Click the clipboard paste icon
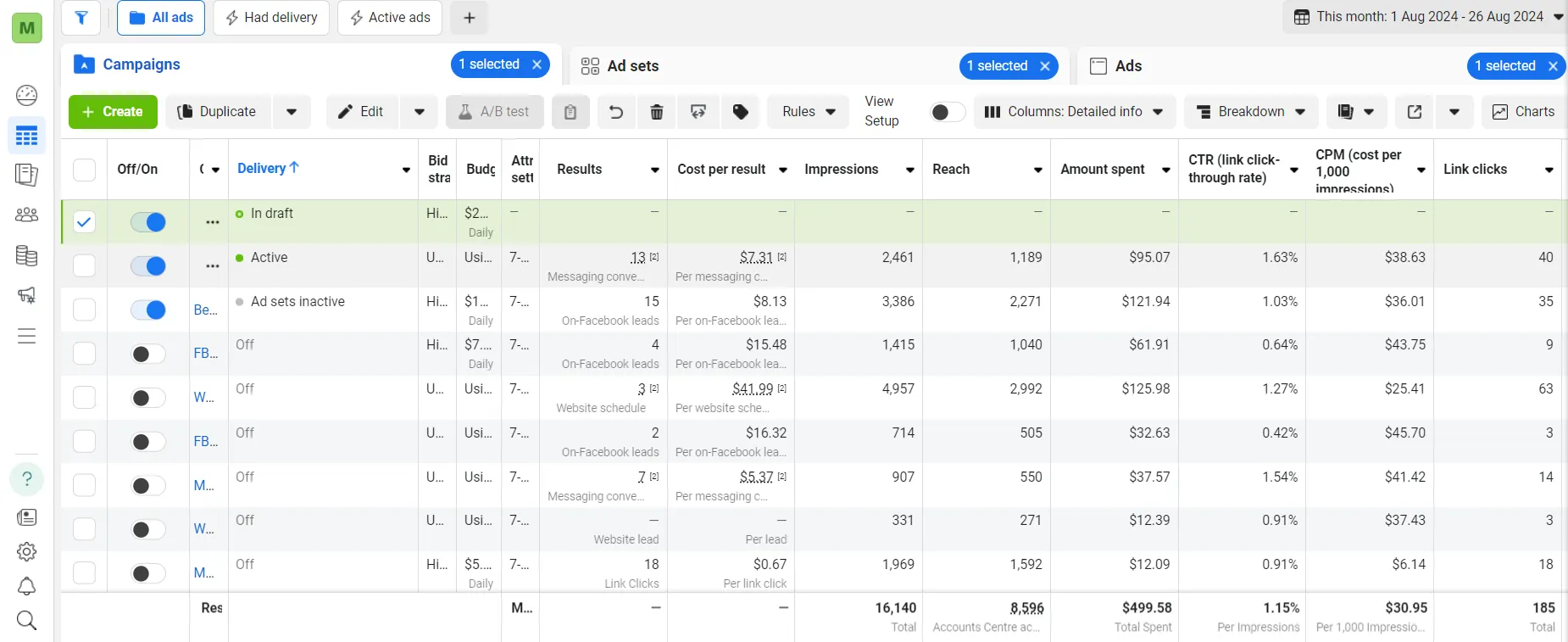This screenshot has height=642, width=1568. pyautogui.click(x=570, y=112)
